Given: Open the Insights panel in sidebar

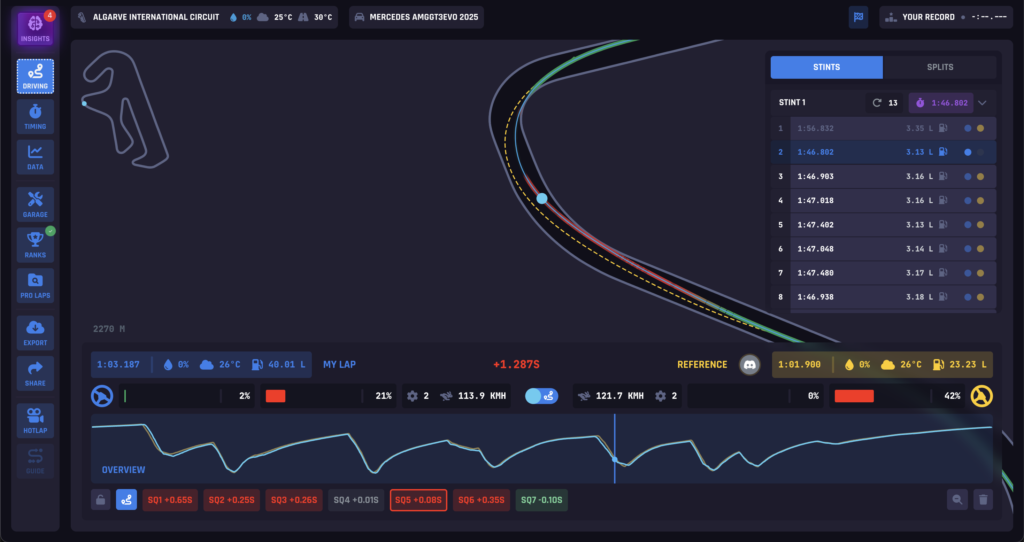Looking at the screenshot, I should tap(35, 28).
